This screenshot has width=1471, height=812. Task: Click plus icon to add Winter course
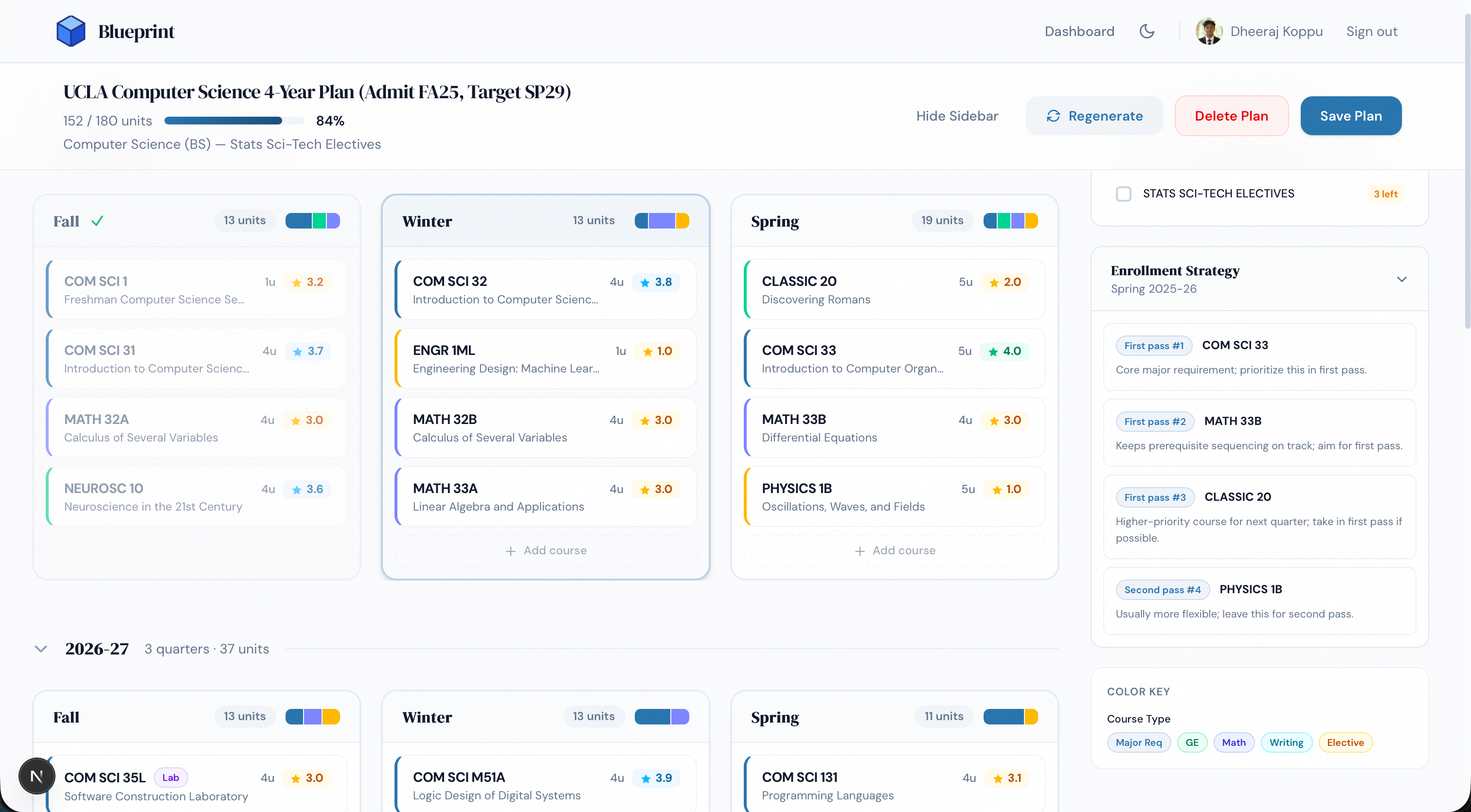point(510,551)
